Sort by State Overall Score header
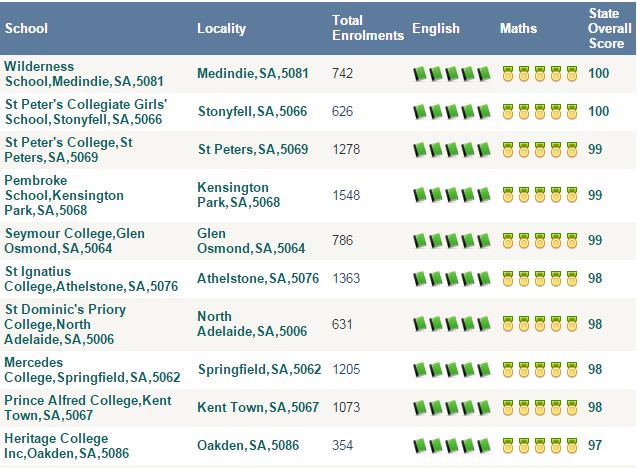Image resolution: width=637 pixels, height=468 pixels. (606, 28)
